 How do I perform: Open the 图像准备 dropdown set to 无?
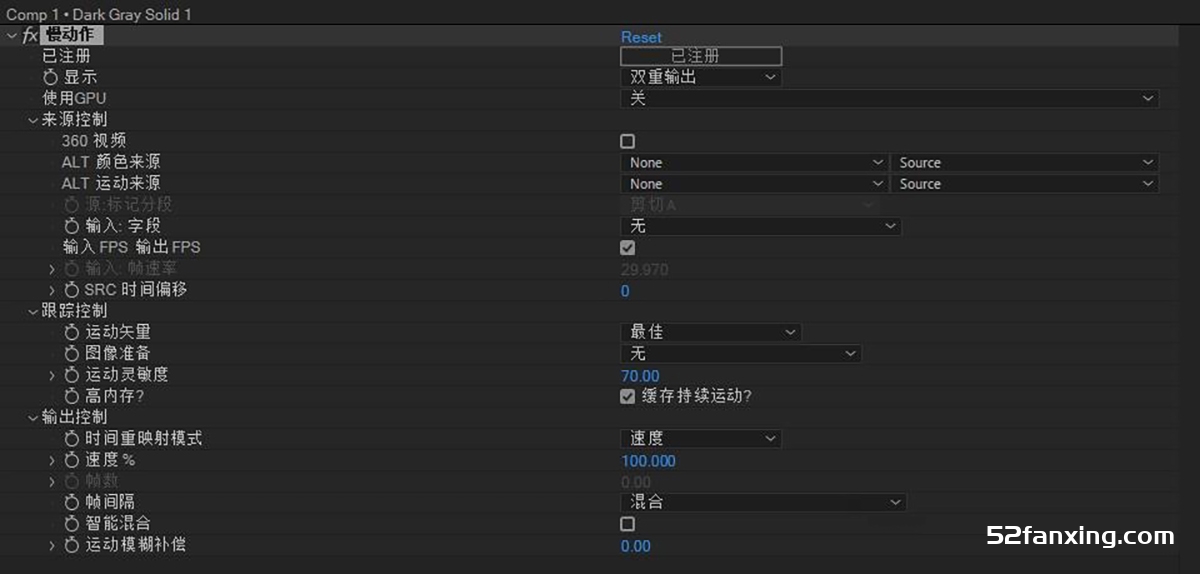741,354
